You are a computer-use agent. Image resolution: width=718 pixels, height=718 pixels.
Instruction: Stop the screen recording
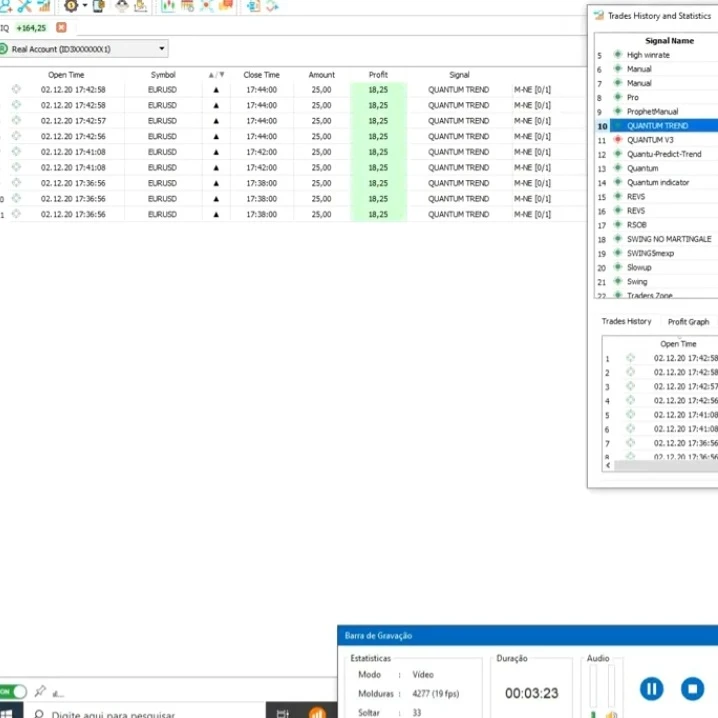point(692,688)
